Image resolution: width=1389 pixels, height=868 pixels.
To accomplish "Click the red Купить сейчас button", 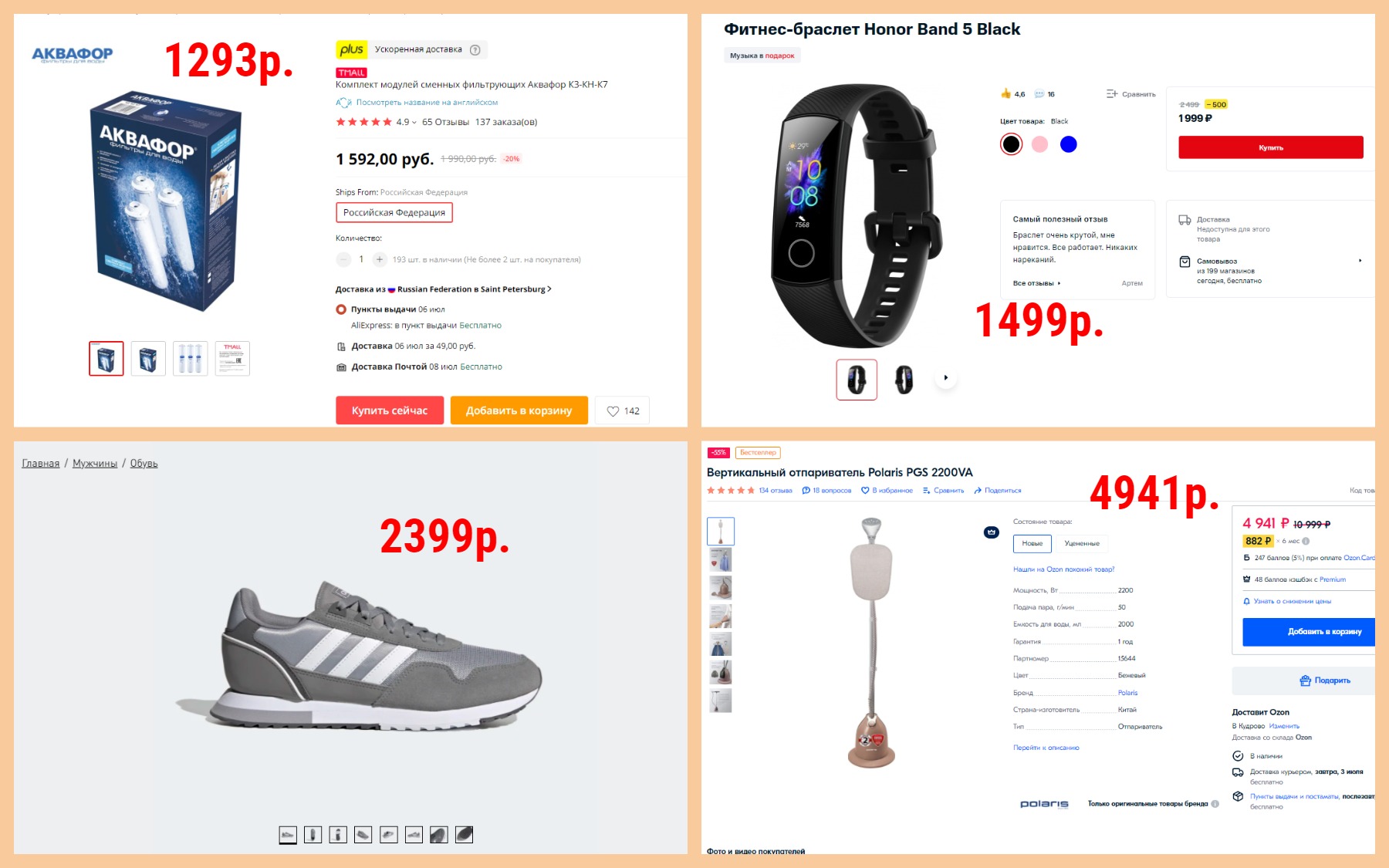I will pos(390,410).
